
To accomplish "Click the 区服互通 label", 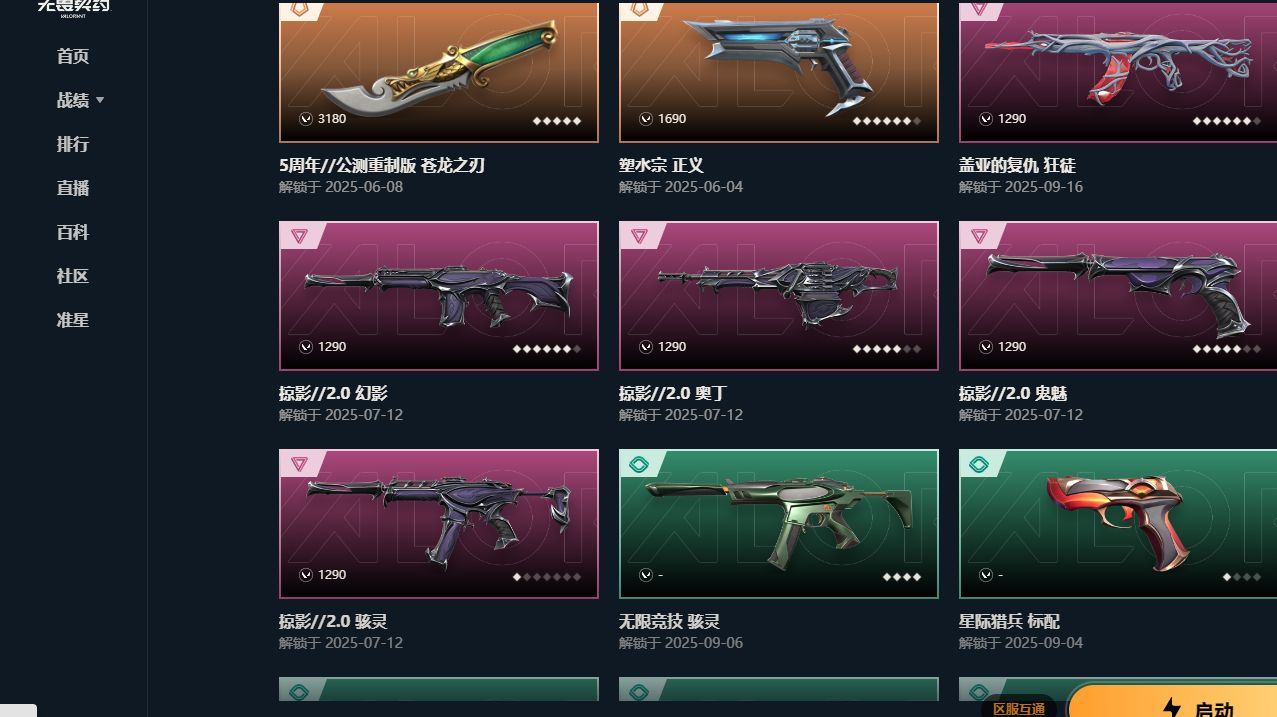I will pos(1019,709).
